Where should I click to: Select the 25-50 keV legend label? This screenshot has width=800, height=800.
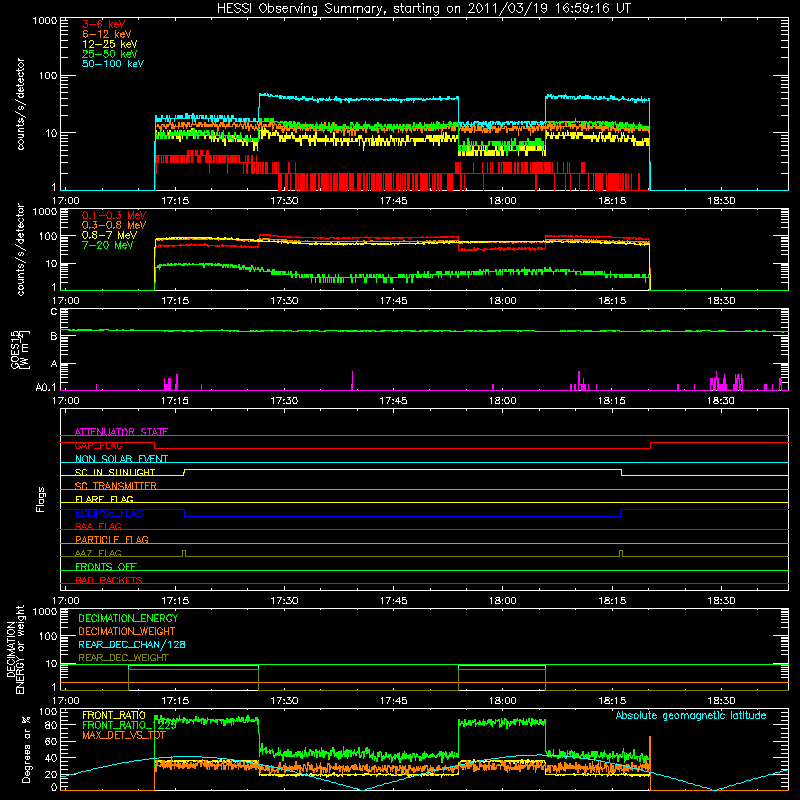pyautogui.click(x=110, y=54)
